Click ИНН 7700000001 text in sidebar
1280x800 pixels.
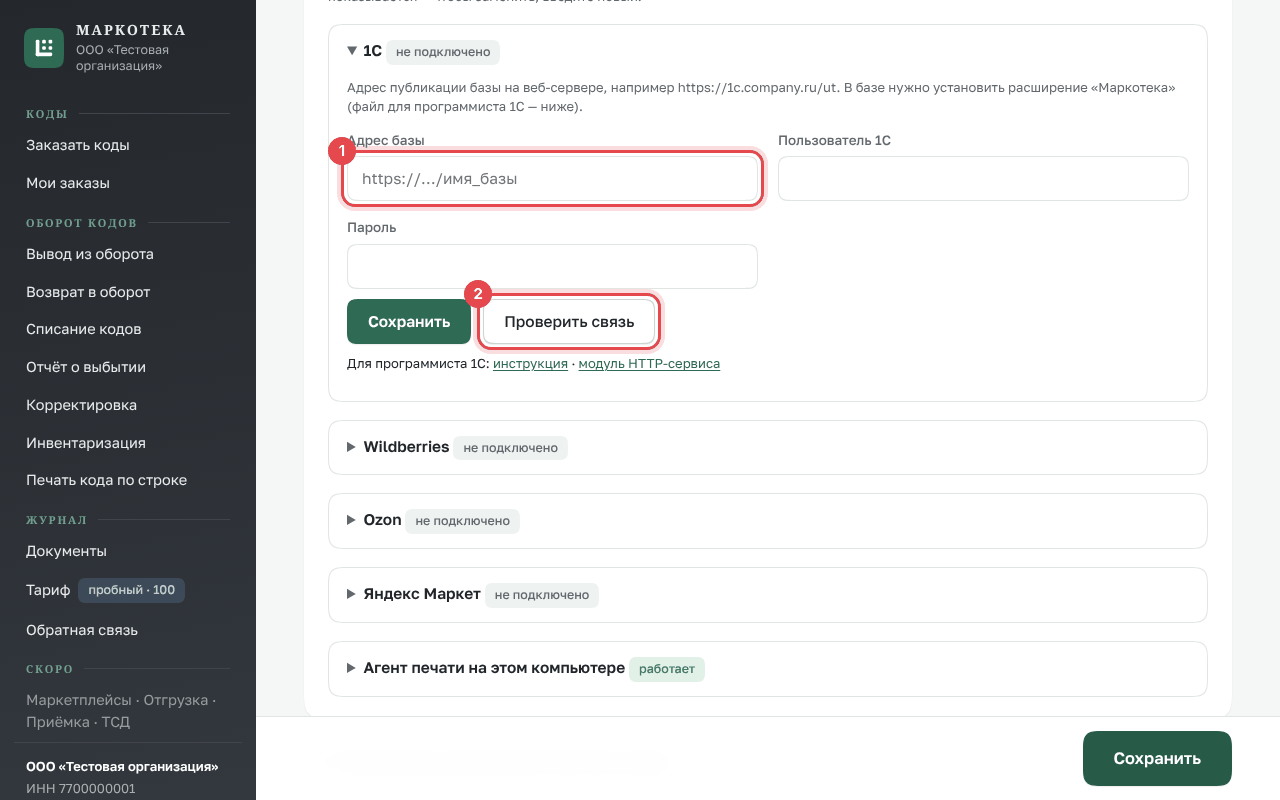(80, 789)
